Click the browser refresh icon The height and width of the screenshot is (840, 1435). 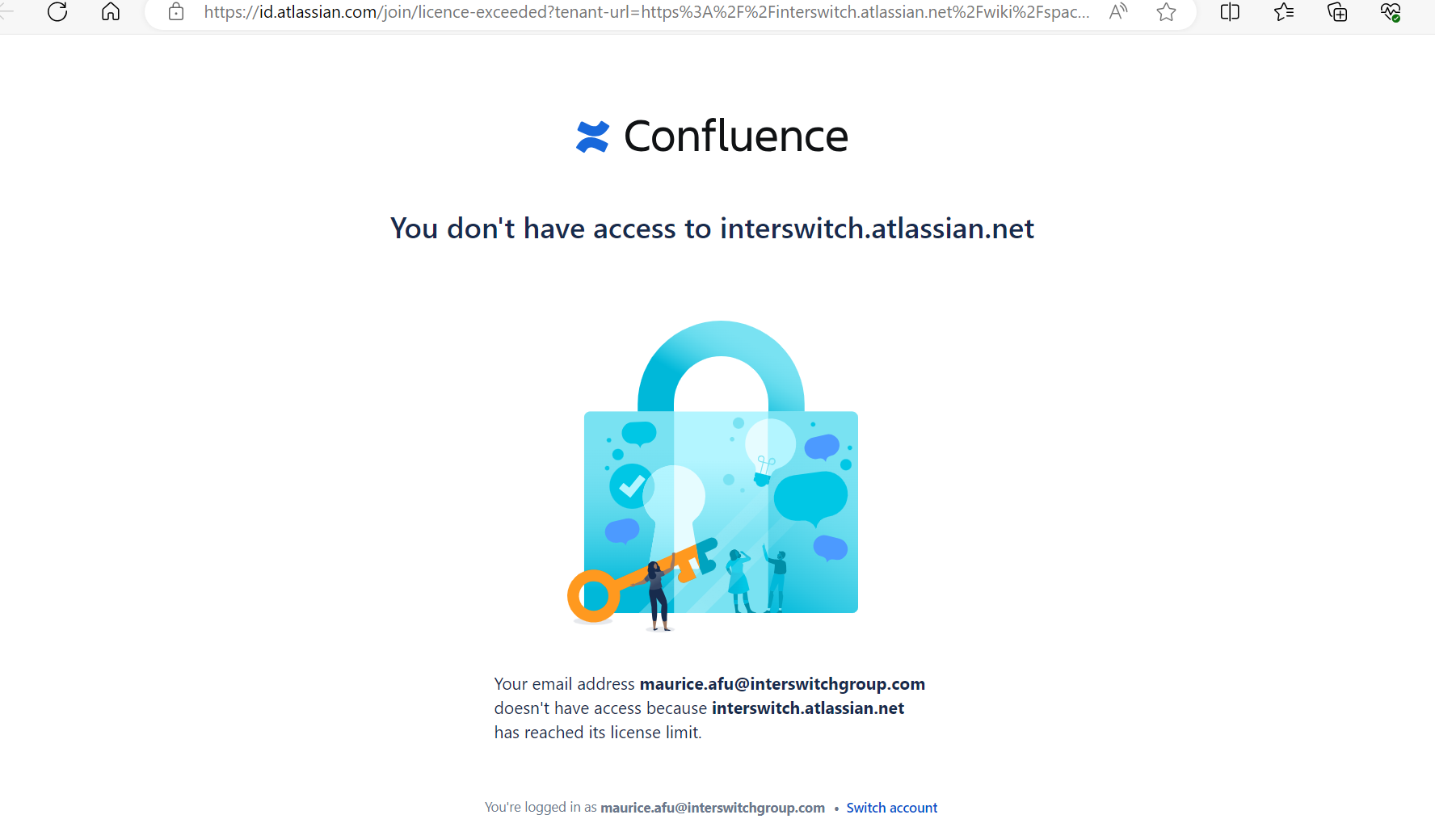coord(57,12)
